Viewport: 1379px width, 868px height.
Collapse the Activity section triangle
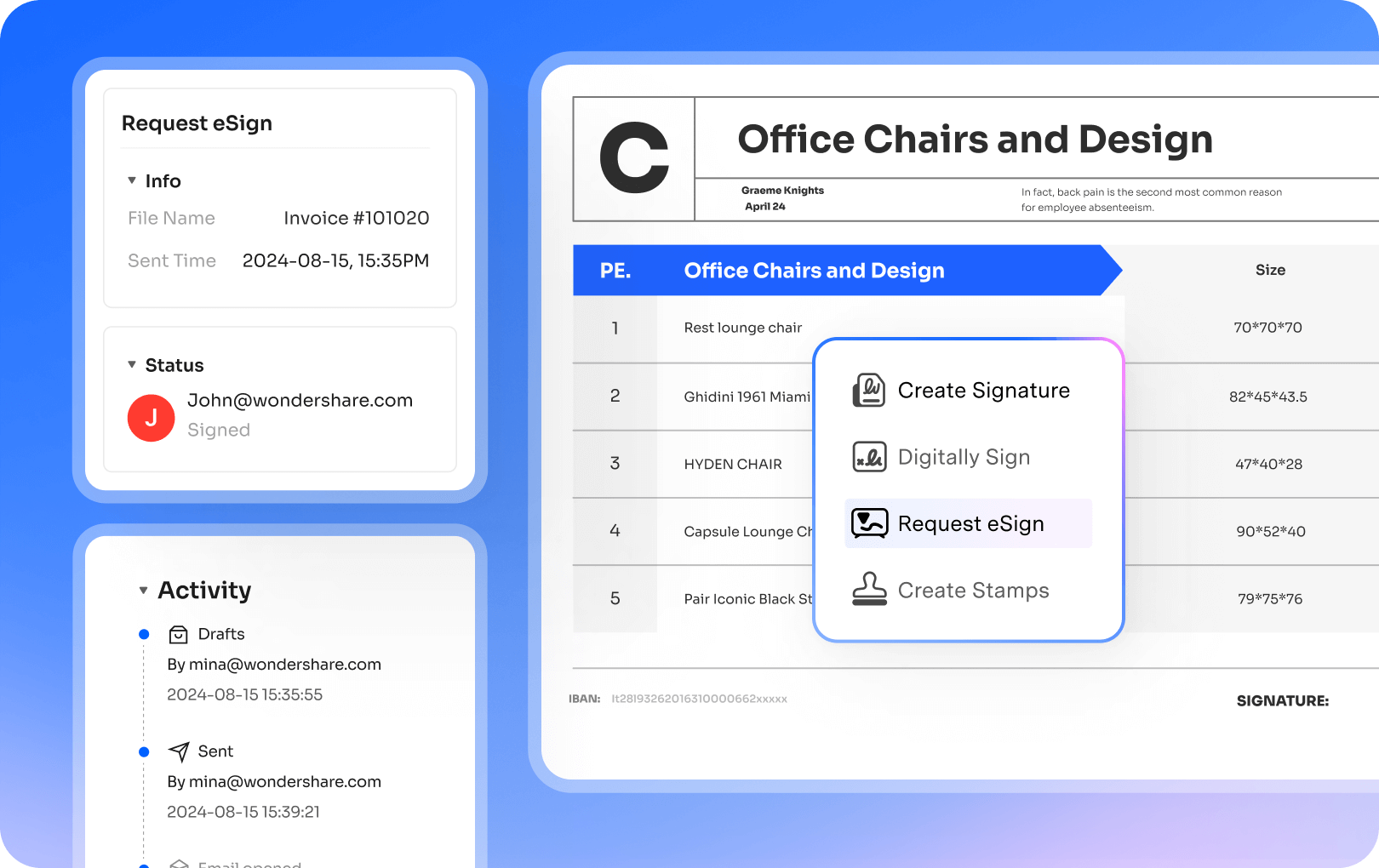pyautogui.click(x=143, y=590)
